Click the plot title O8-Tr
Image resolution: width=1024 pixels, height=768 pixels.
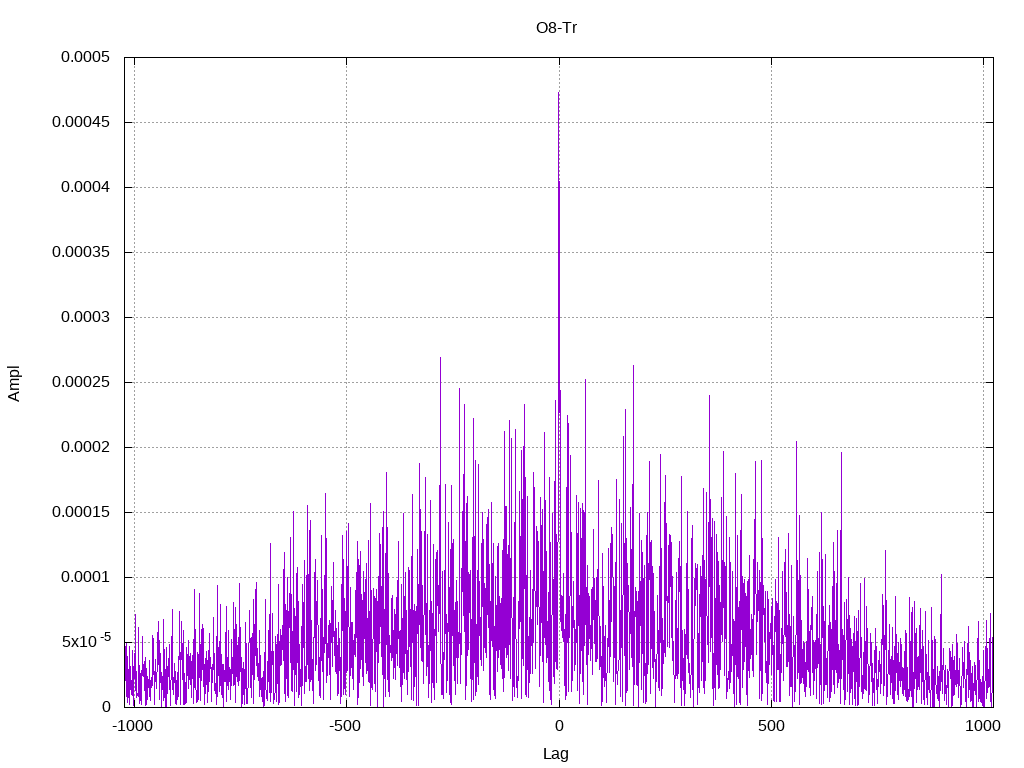[556, 28]
